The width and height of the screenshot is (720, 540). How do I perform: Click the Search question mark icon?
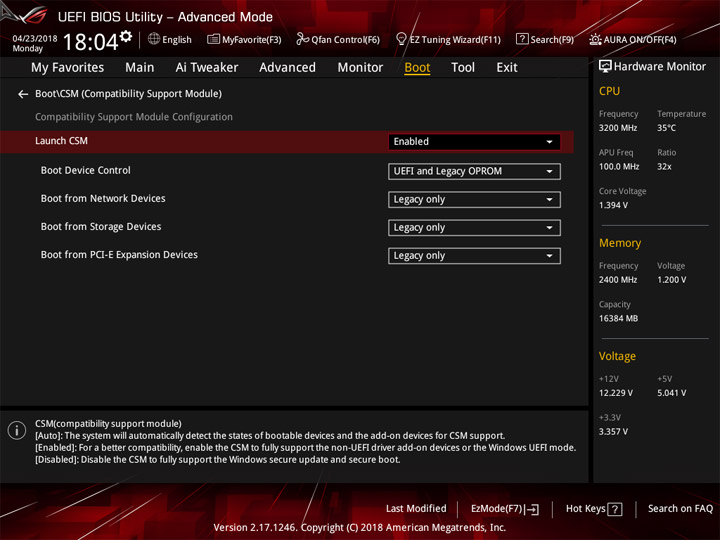tap(522, 39)
